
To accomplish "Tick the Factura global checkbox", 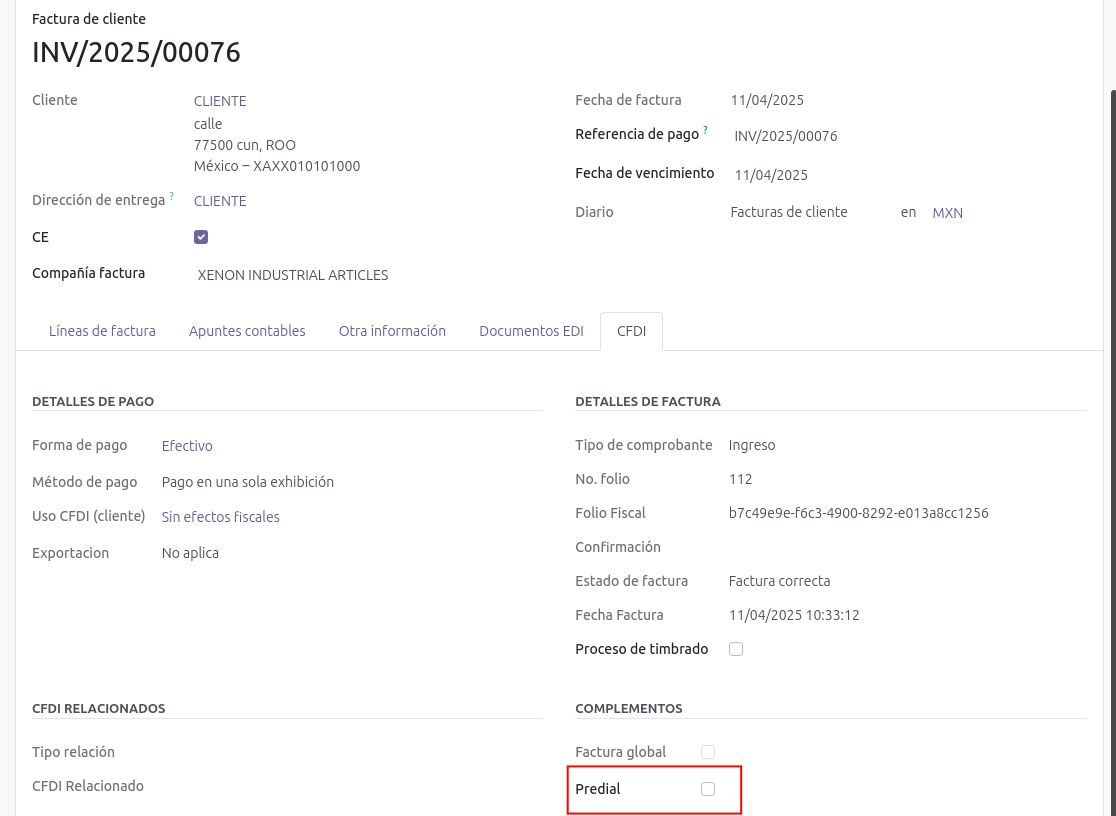I will (708, 752).
